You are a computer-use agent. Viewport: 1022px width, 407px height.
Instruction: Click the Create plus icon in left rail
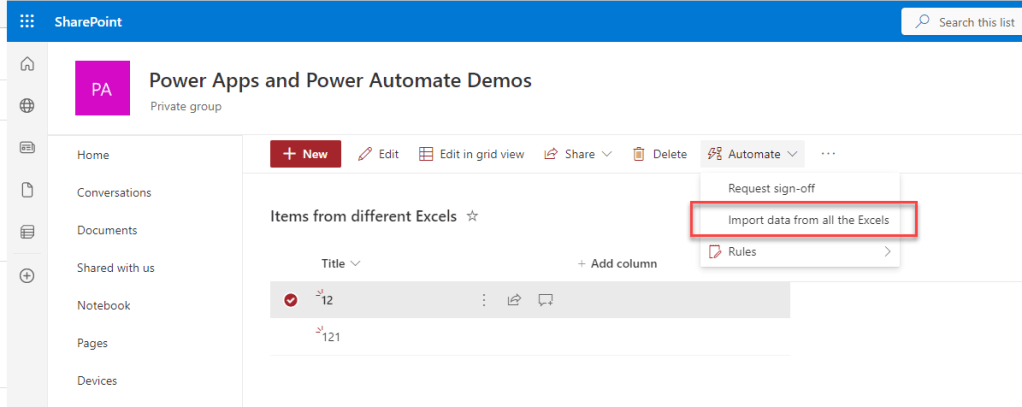(27, 276)
